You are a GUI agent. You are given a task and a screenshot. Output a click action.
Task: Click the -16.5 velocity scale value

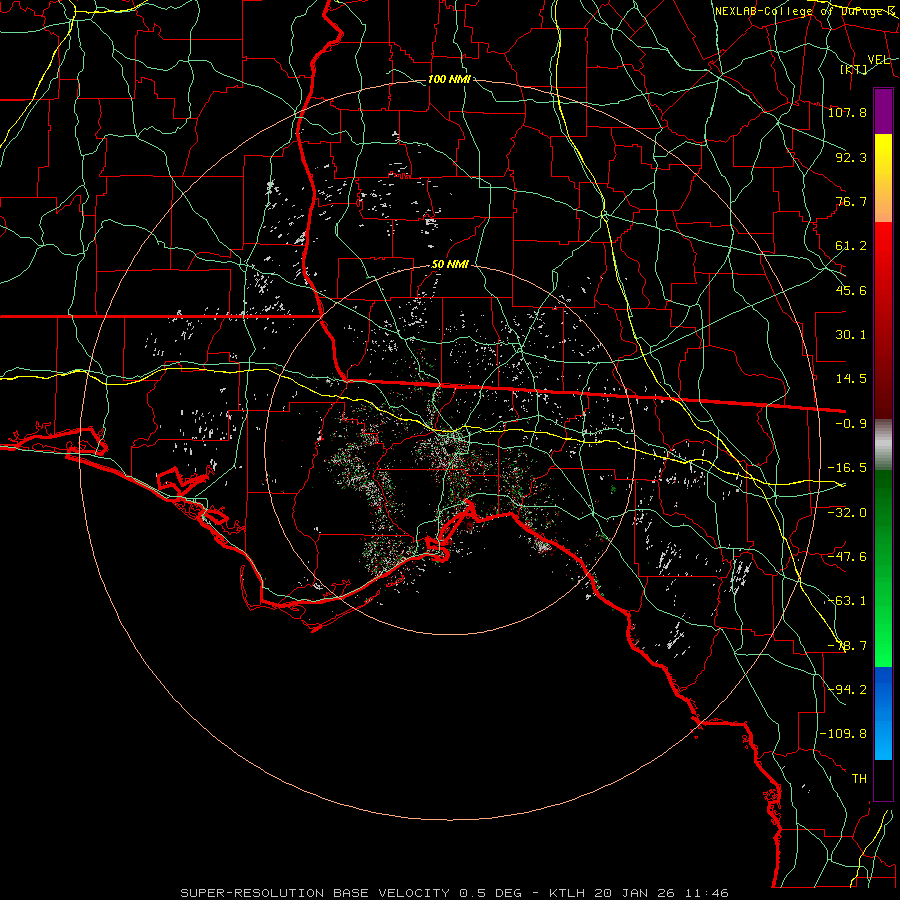[x=847, y=468]
